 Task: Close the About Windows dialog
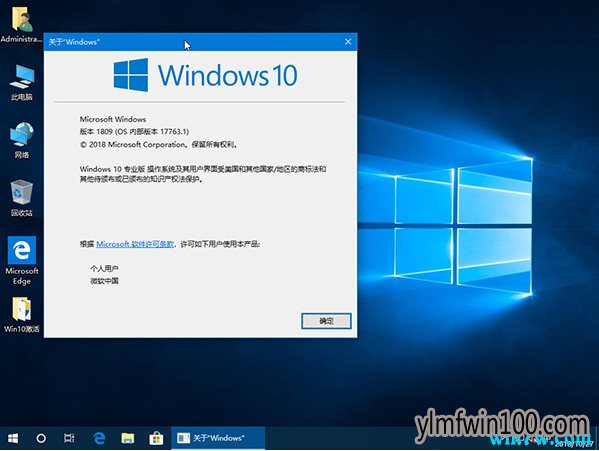click(348, 42)
